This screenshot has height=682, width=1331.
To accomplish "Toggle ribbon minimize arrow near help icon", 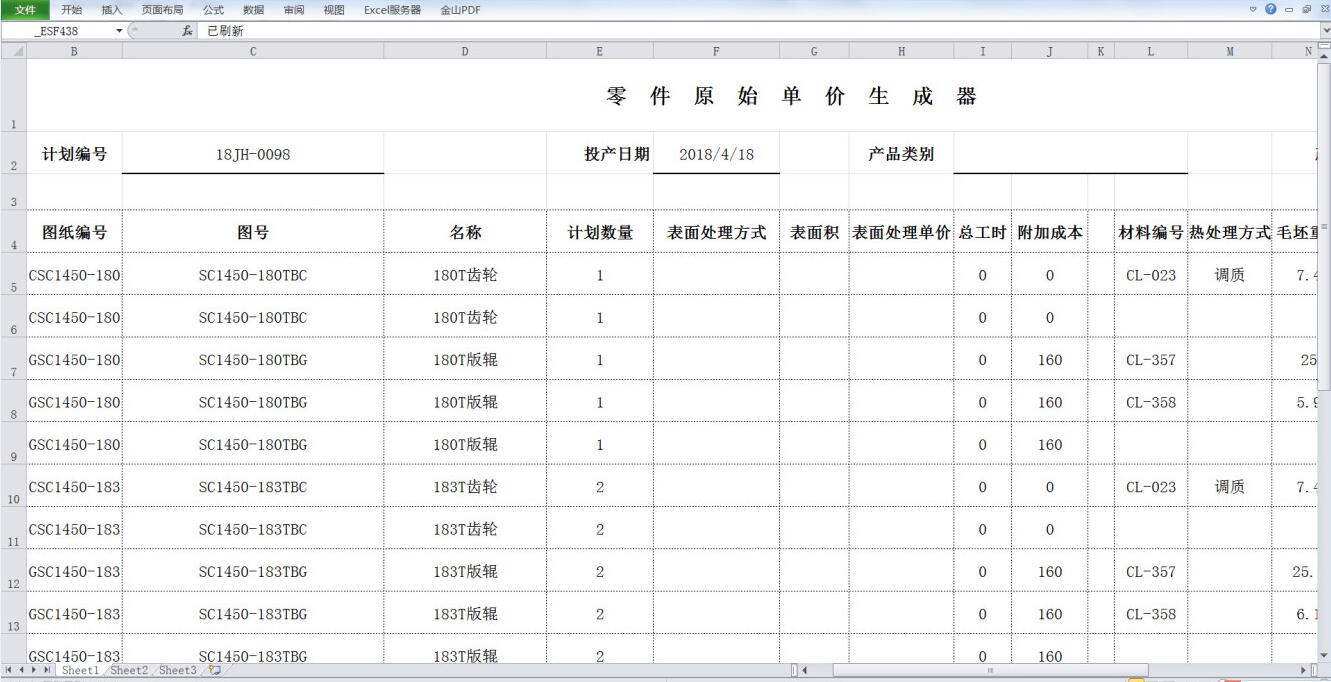I will coord(1255,9).
